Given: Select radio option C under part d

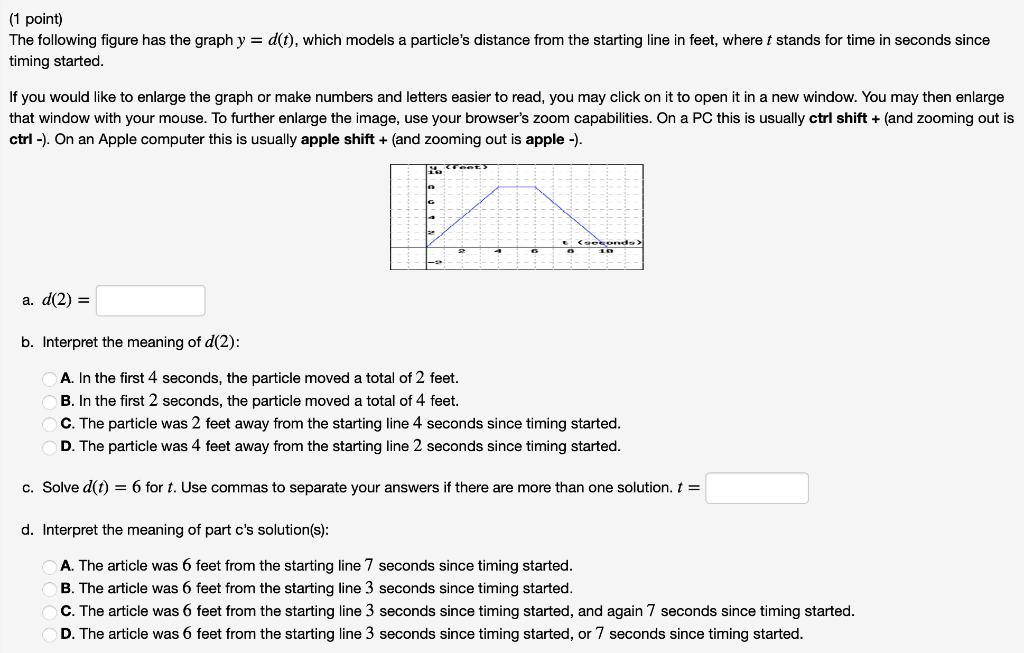Looking at the screenshot, I should pyautogui.click(x=49, y=610).
